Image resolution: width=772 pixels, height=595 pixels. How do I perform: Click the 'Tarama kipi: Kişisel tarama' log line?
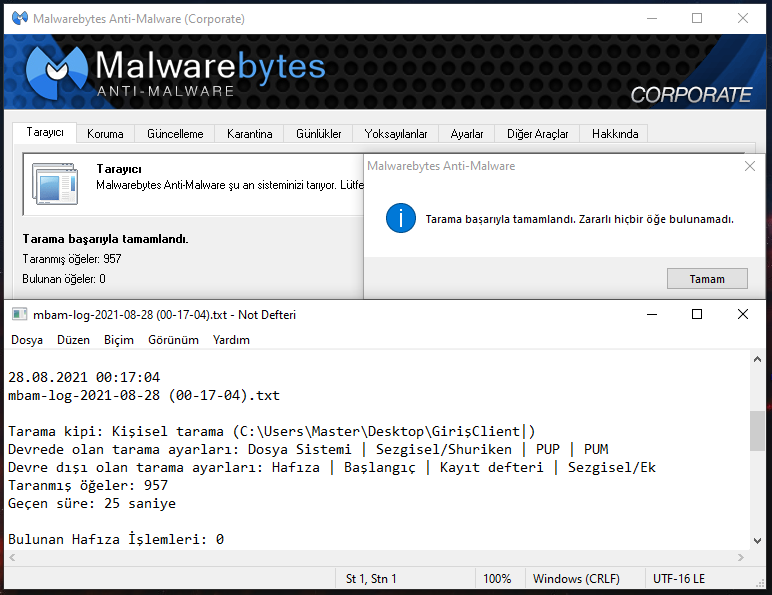271,431
